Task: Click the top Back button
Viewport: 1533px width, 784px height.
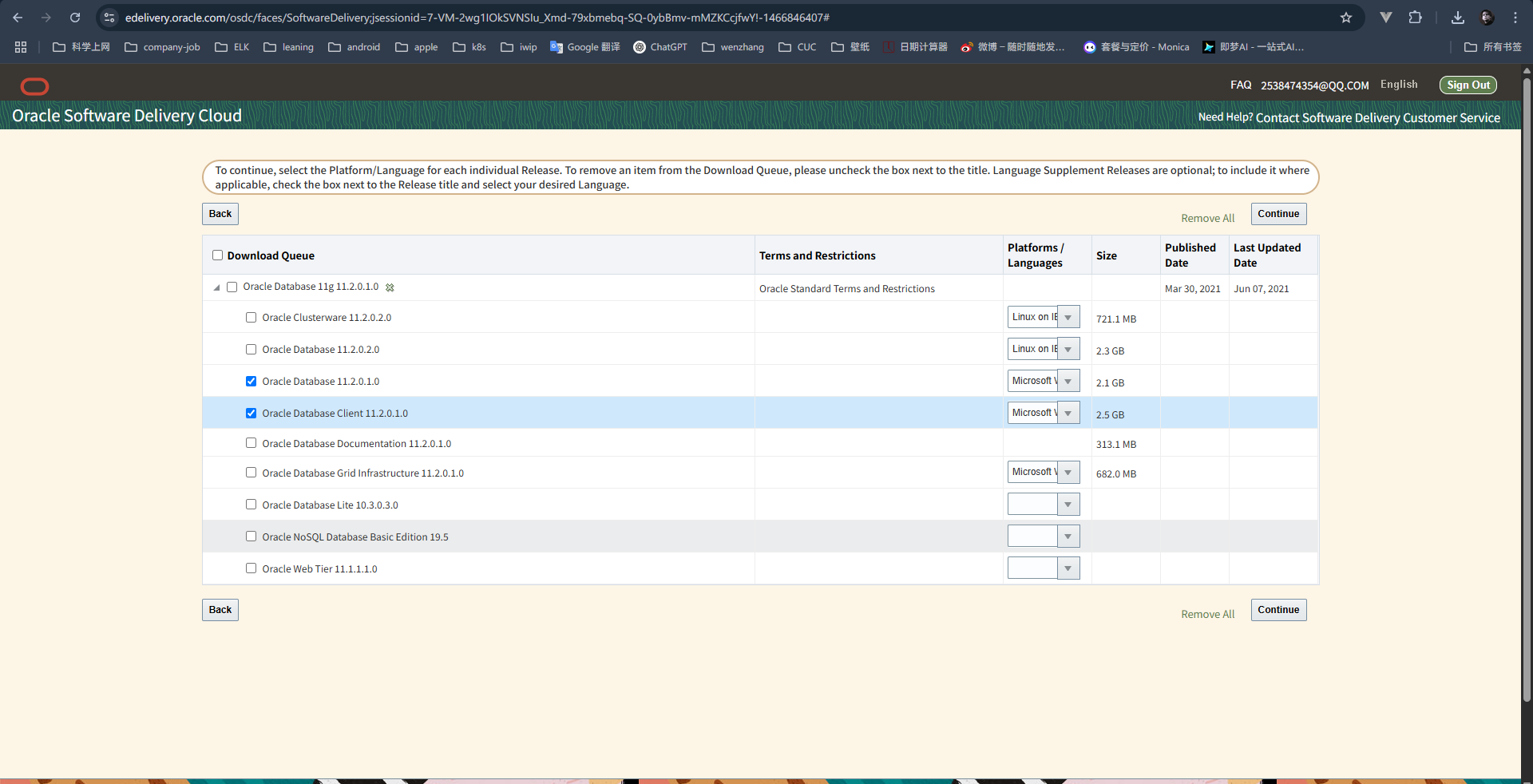Action: click(220, 214)
